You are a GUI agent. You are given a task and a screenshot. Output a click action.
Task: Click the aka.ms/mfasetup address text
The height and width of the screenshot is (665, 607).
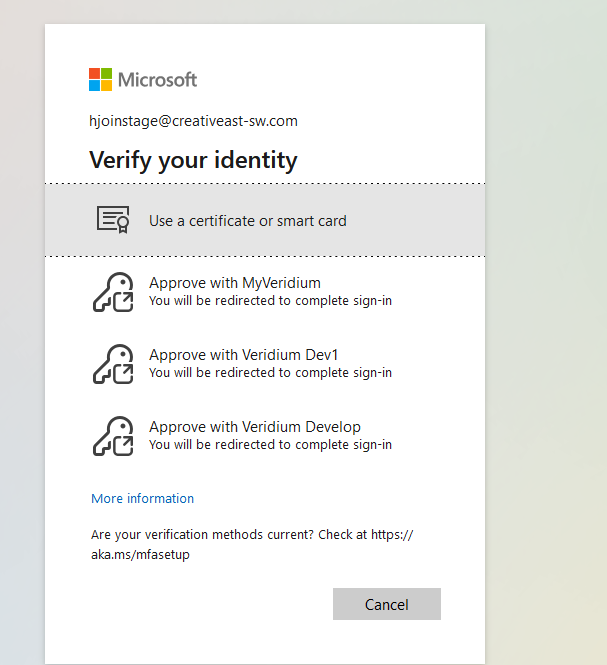[x=140, y=555]
